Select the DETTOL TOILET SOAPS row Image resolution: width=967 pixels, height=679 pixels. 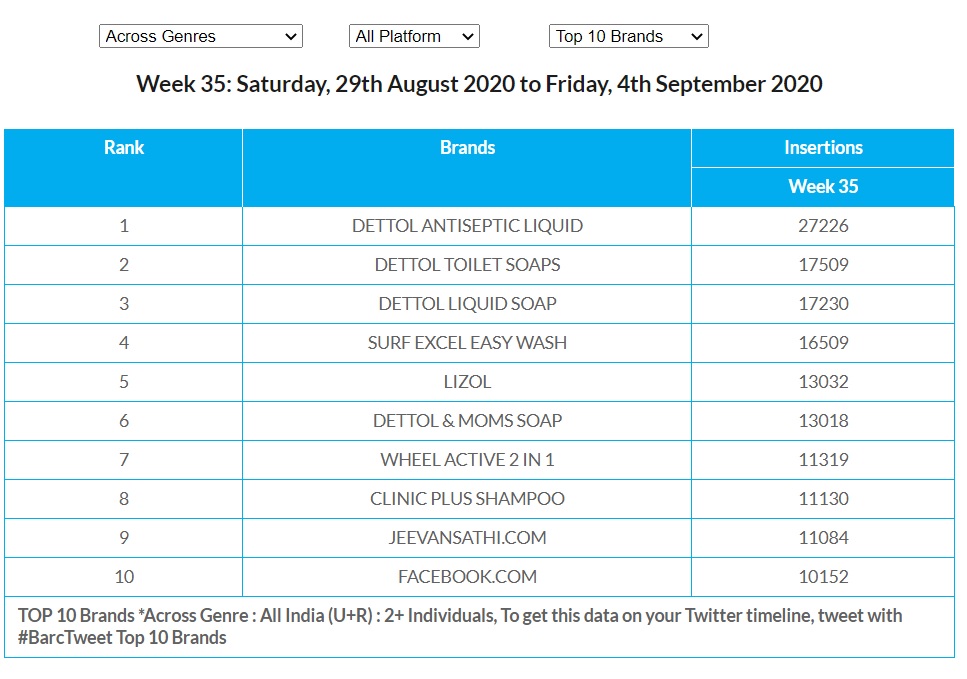(x=467, y=265)
